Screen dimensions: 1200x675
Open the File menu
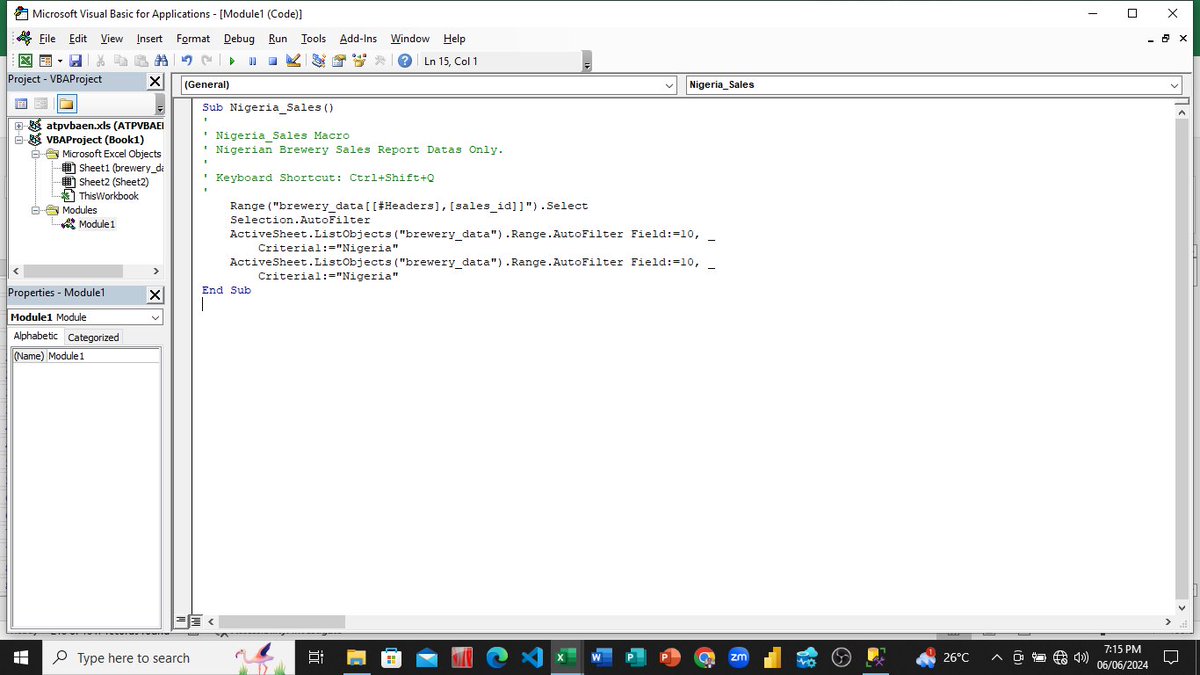point(47,38)
